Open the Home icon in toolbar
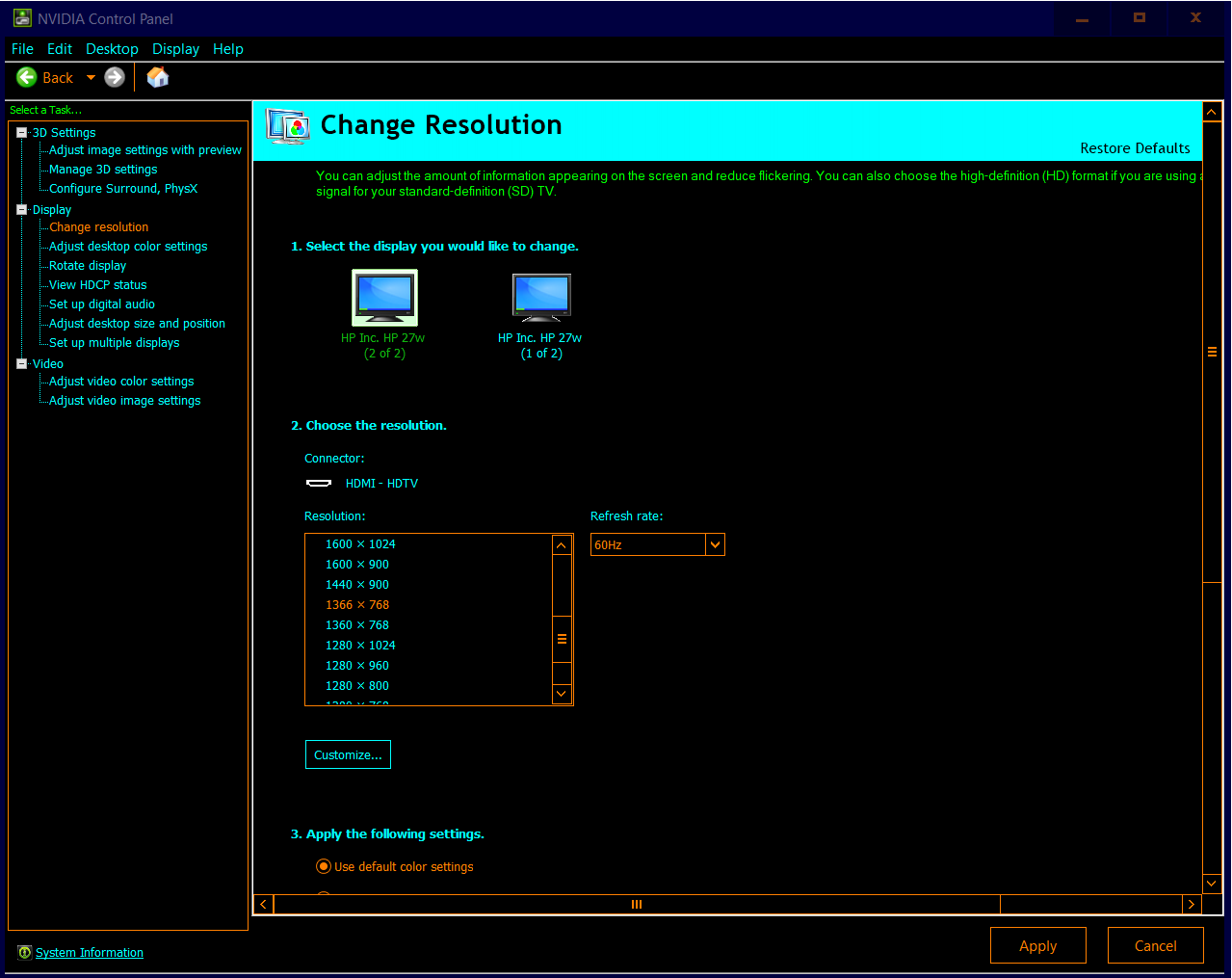Image resolution: width=1232 pixels, height=978 pixels. (x=158, y=77)
